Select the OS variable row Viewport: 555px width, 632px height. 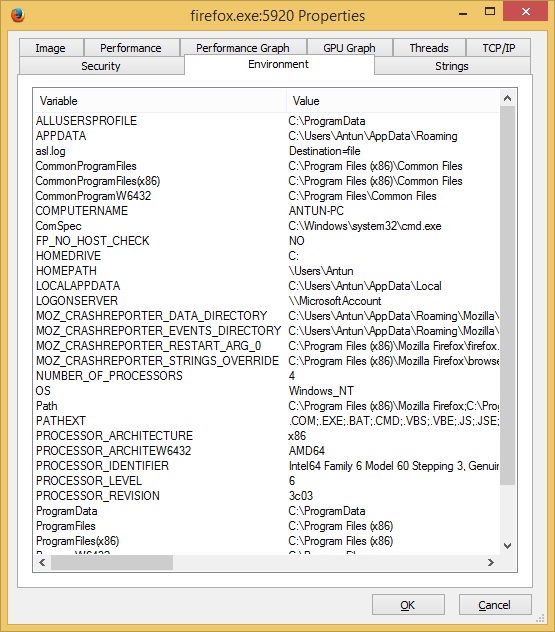coord(266,391)
